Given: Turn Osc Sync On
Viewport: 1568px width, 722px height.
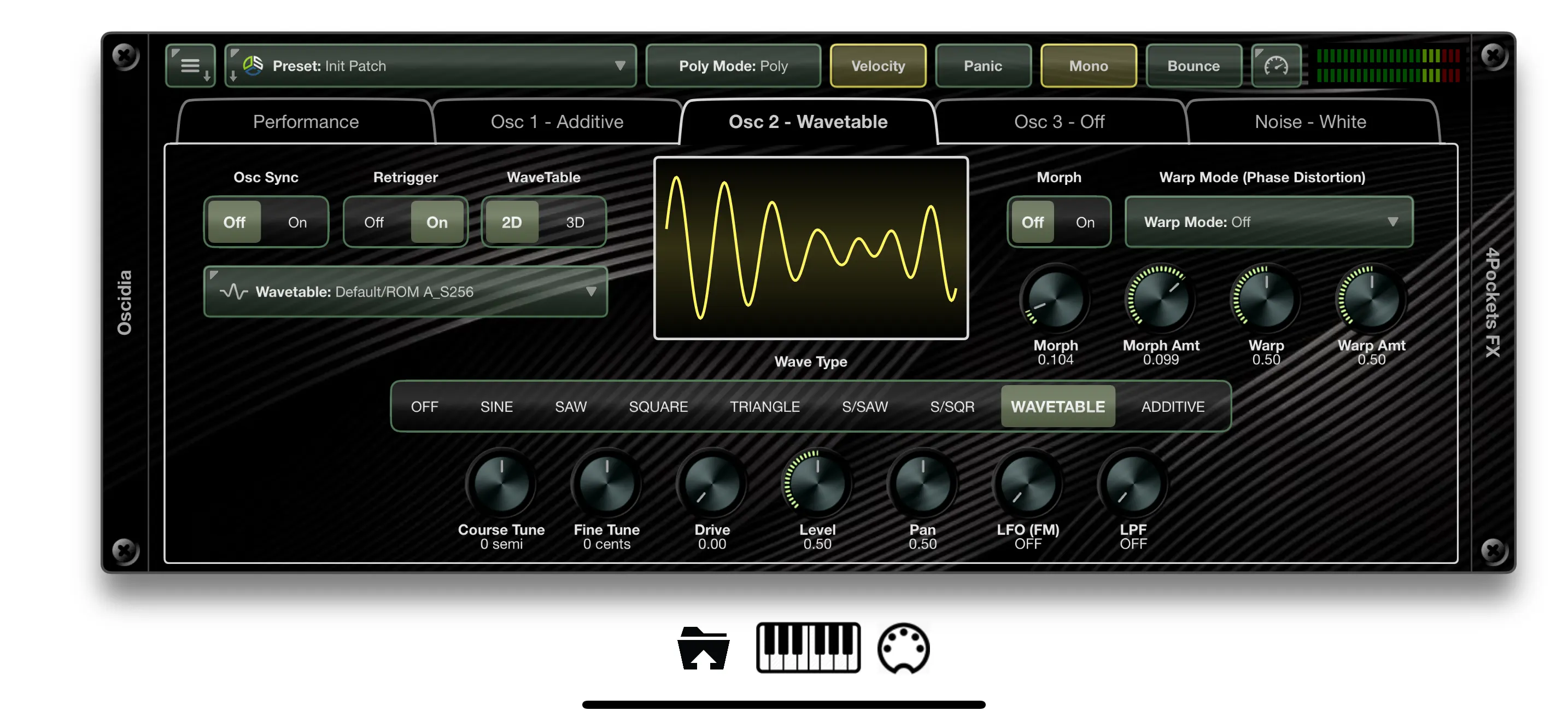Looking at the screenshot, I should click(297, 222).
